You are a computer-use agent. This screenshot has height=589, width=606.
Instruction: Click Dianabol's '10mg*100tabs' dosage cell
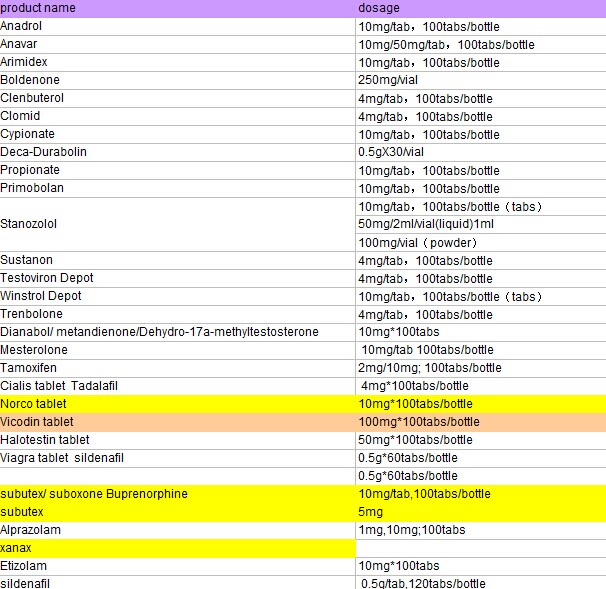pyautogui.click(x=481, y=332)
